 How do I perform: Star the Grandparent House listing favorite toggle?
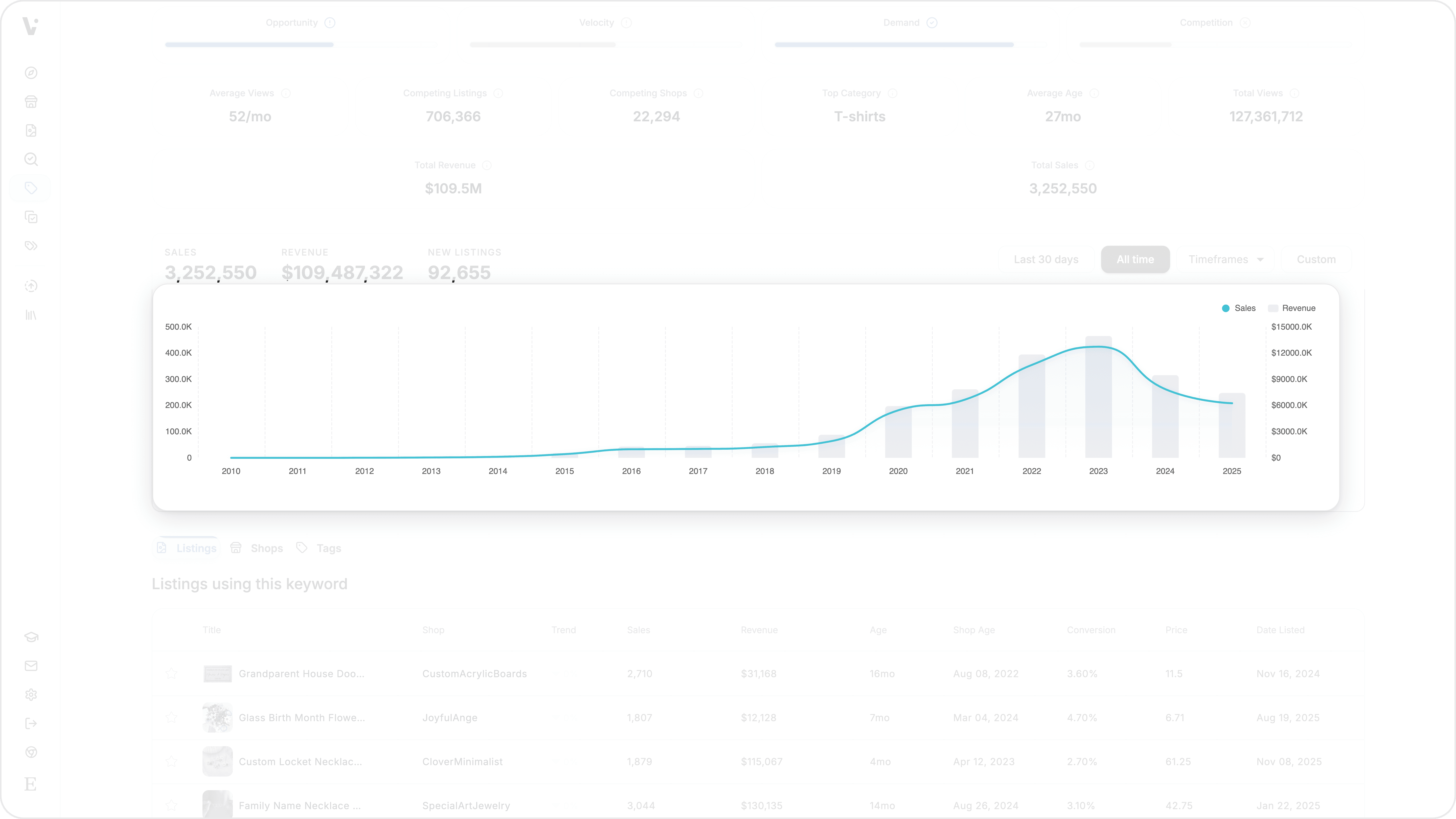(172, 673)
